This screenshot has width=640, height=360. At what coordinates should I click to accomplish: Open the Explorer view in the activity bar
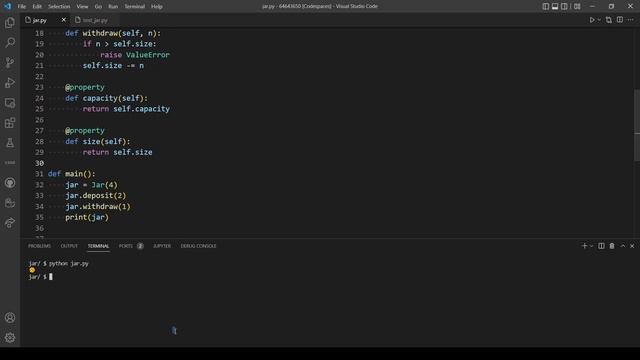pos(10,22)
